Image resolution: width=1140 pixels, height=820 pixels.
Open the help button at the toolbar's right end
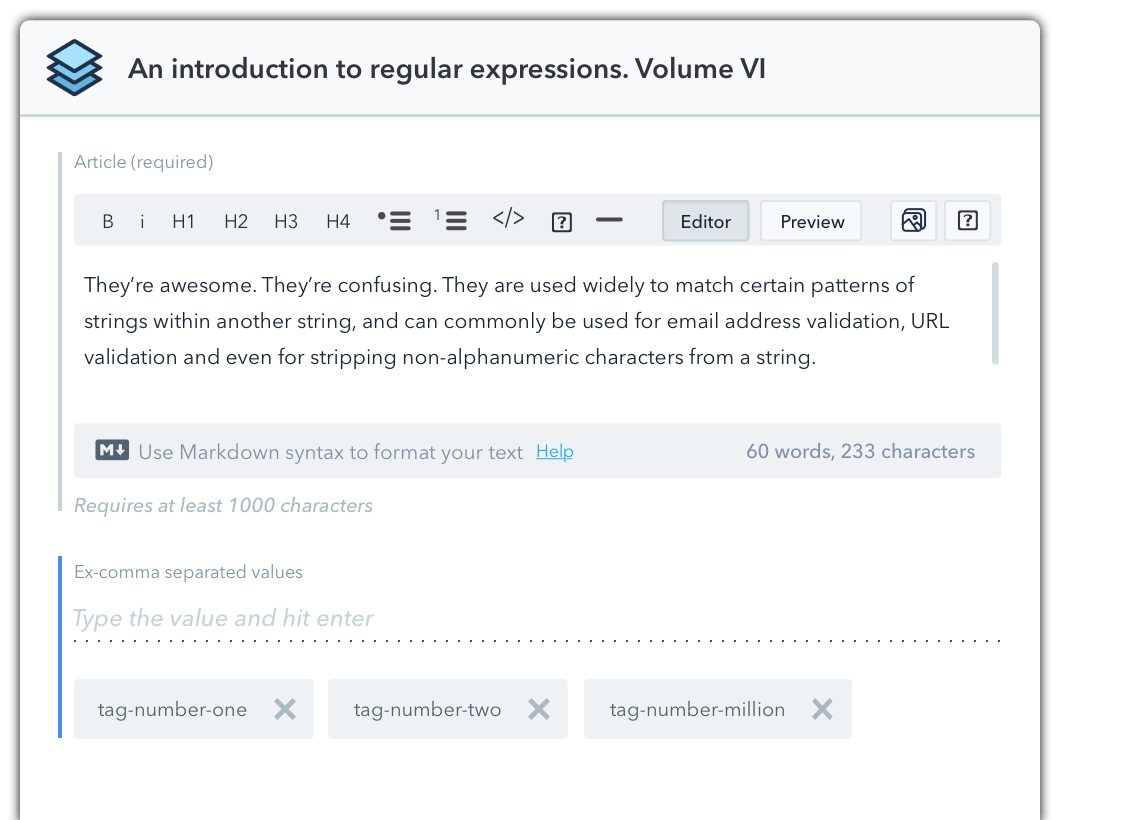click(x=968, y=220)
